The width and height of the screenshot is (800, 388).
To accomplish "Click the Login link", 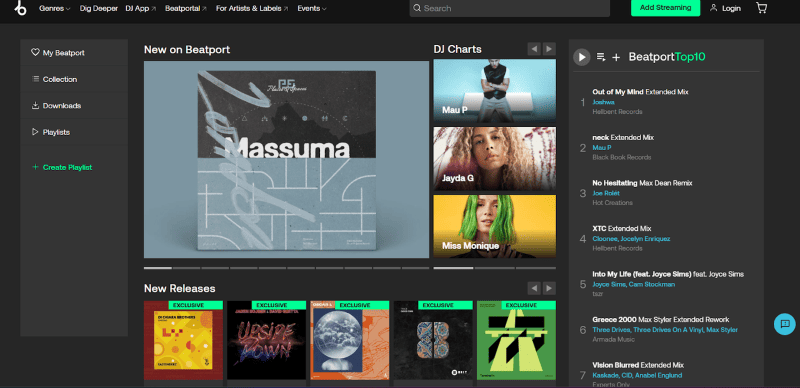I will coord(731,8).
